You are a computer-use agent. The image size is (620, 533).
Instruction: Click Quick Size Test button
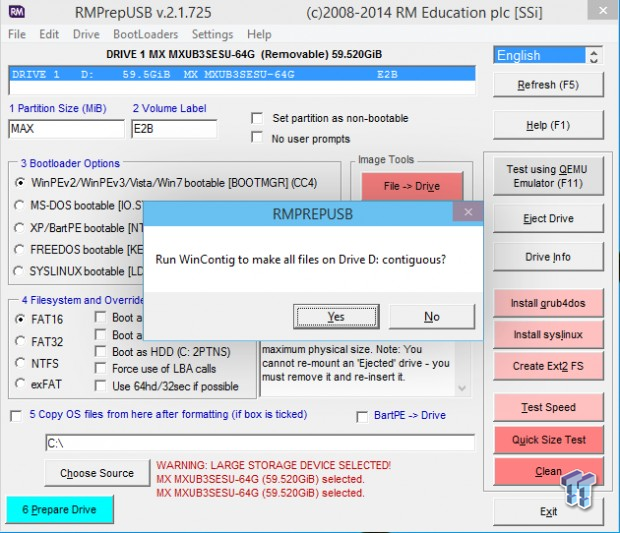point(548,440)
